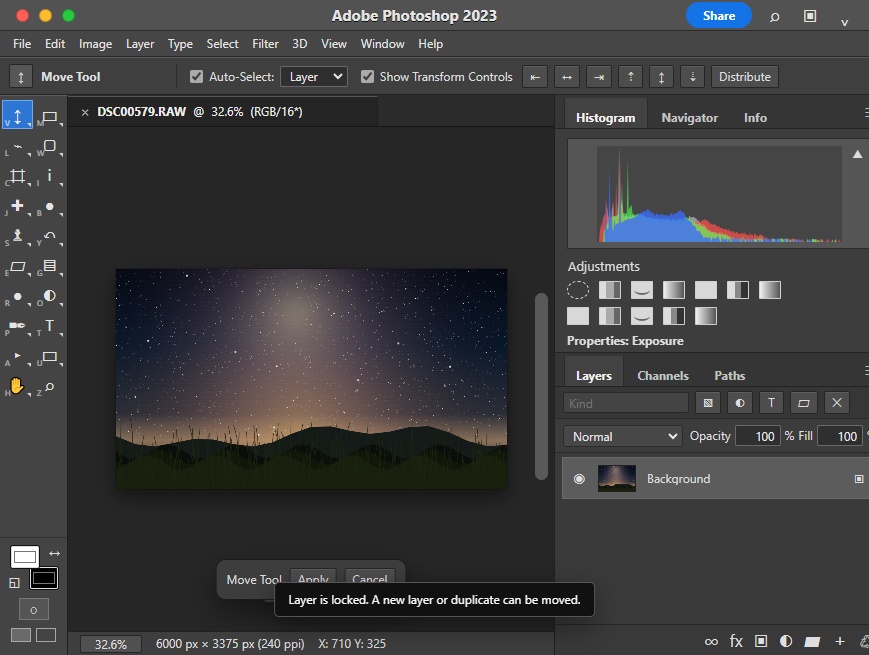Select the Rectangle shape tool (U)

pyautogui.click(x=49, y=356)
